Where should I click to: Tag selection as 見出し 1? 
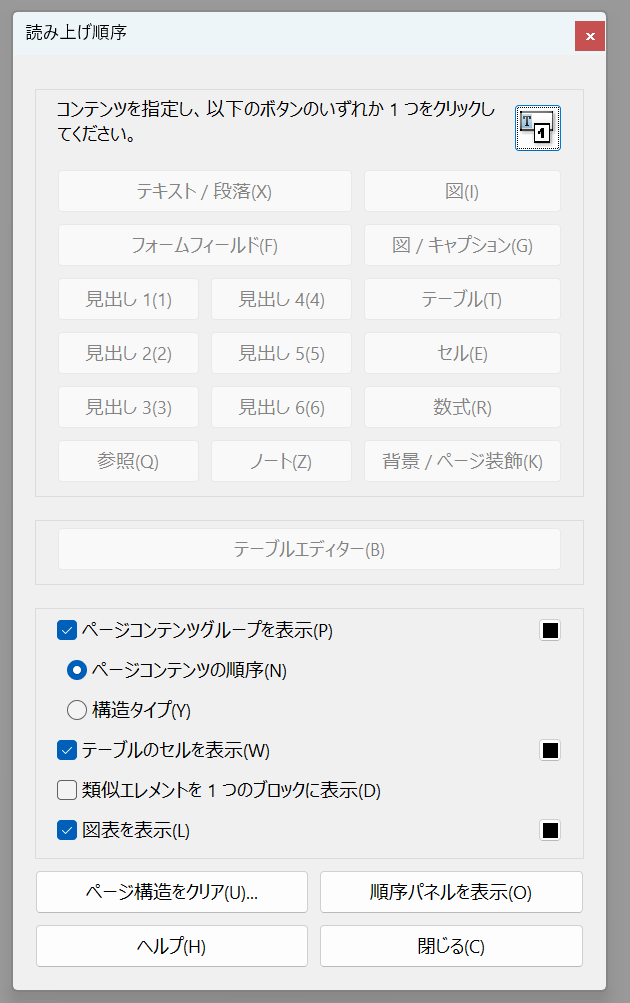coord(128,299)
